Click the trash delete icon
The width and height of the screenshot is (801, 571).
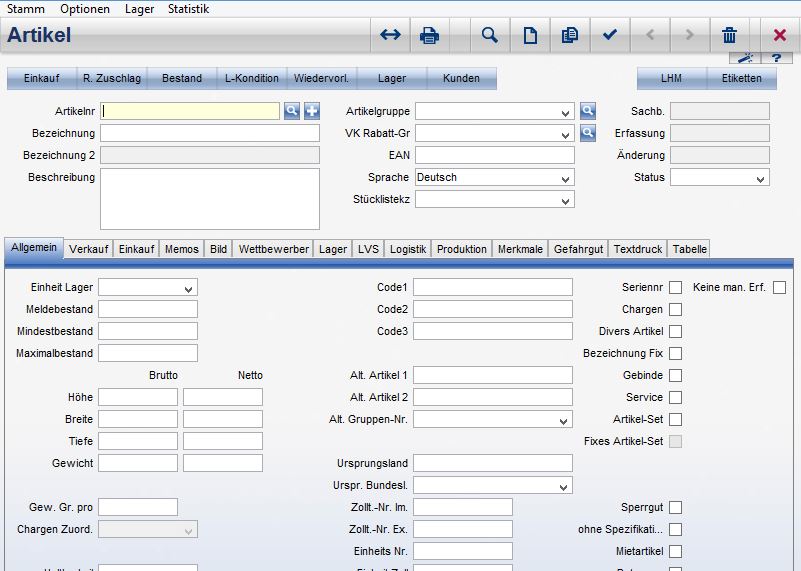pyautogui.click(x=730, y=35)
